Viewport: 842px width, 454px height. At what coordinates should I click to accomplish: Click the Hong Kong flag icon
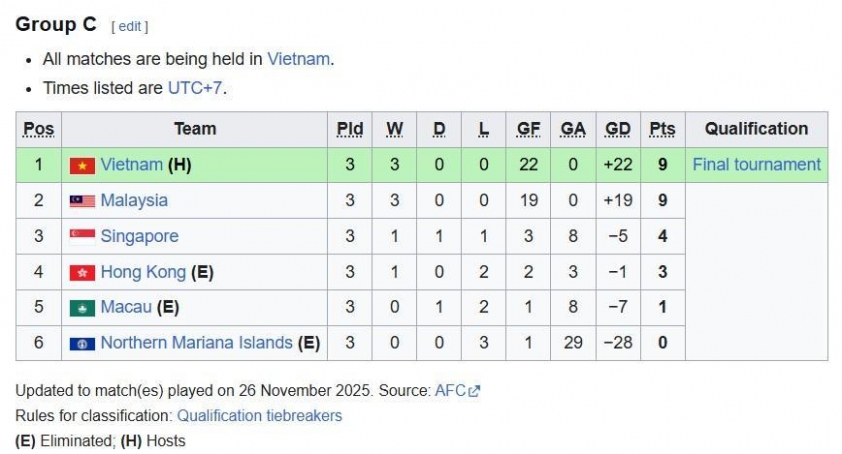pyautogui.click(x=82, y=273)
